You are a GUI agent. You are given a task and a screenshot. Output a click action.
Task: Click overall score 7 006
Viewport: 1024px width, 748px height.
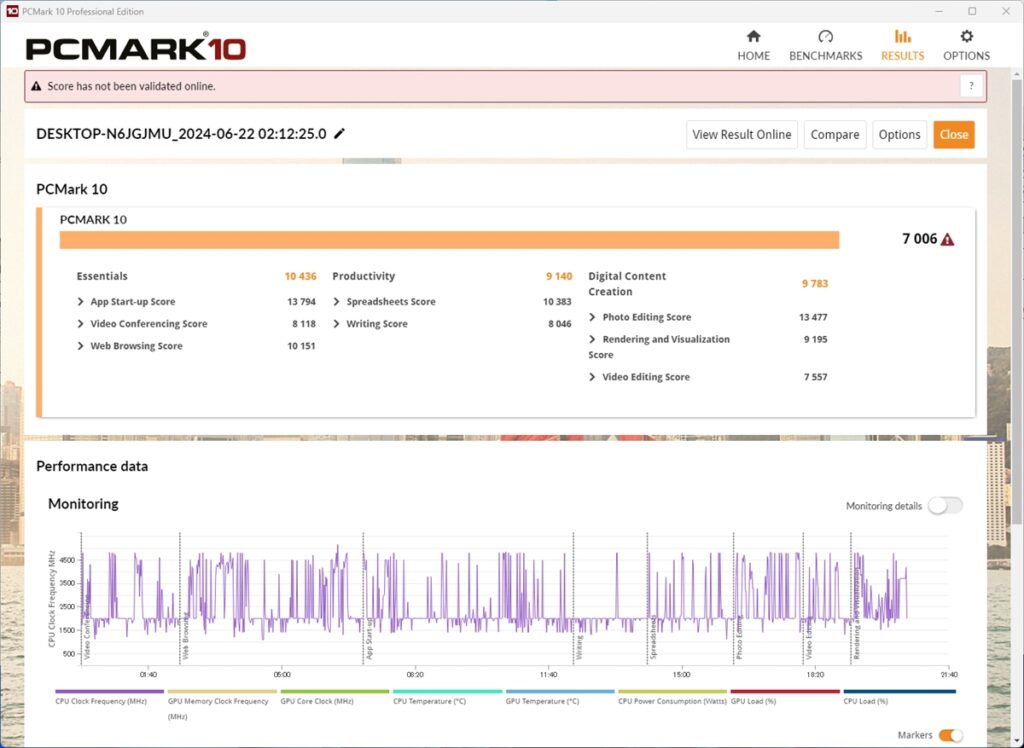click(x=920, y=239)
